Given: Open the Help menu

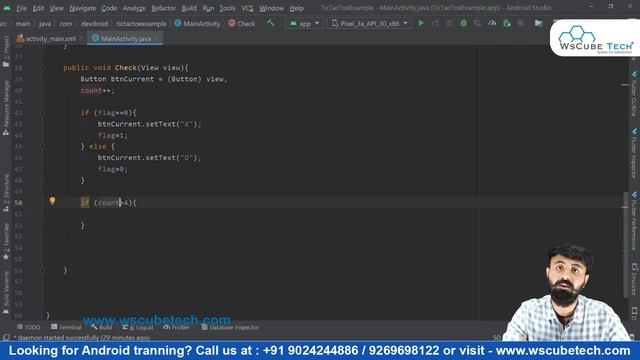Looking at the screenshot, I should pyautogui.click(x=296, y=8).
